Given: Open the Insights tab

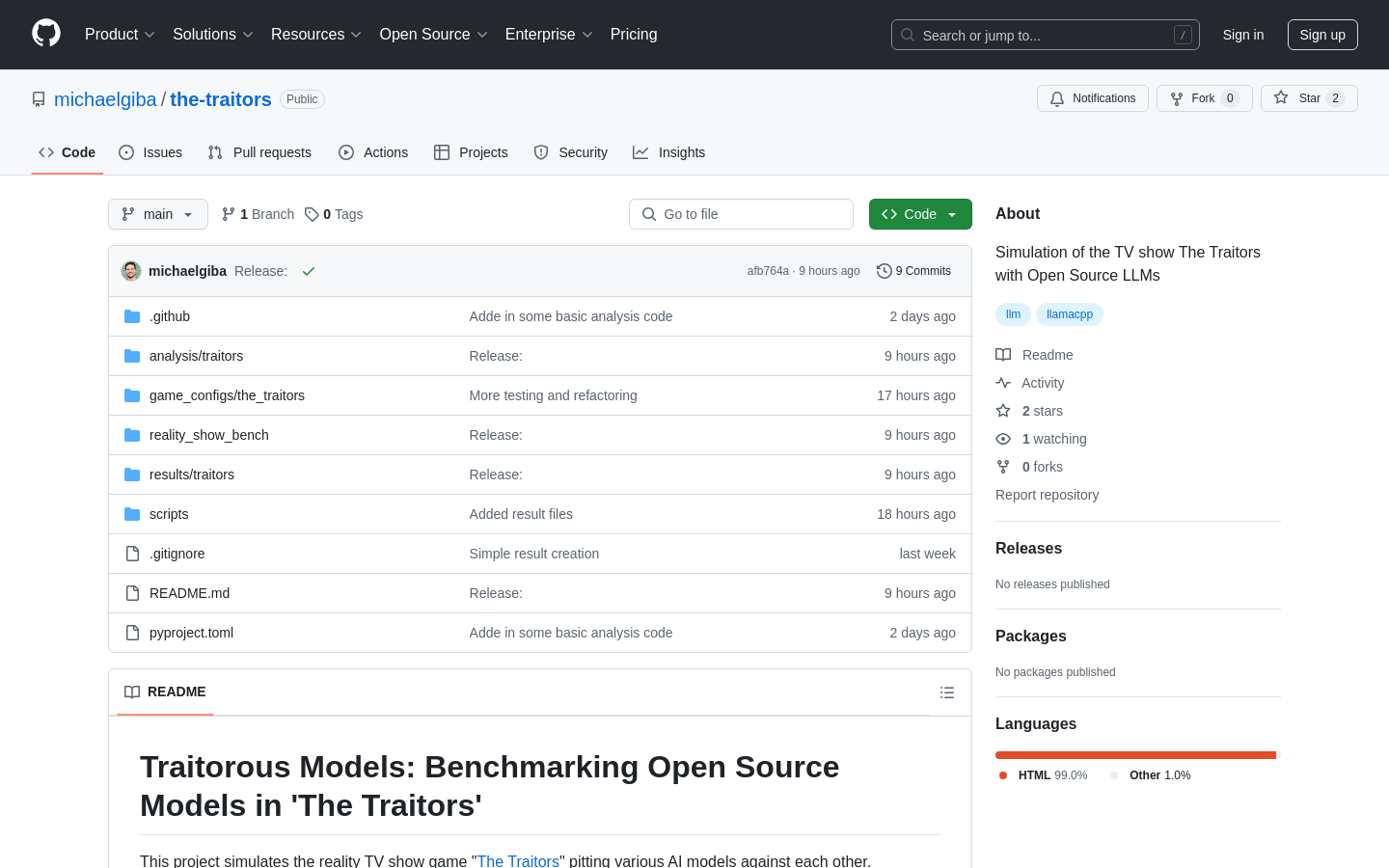Looking at the screenshot, I should point(668,152).
